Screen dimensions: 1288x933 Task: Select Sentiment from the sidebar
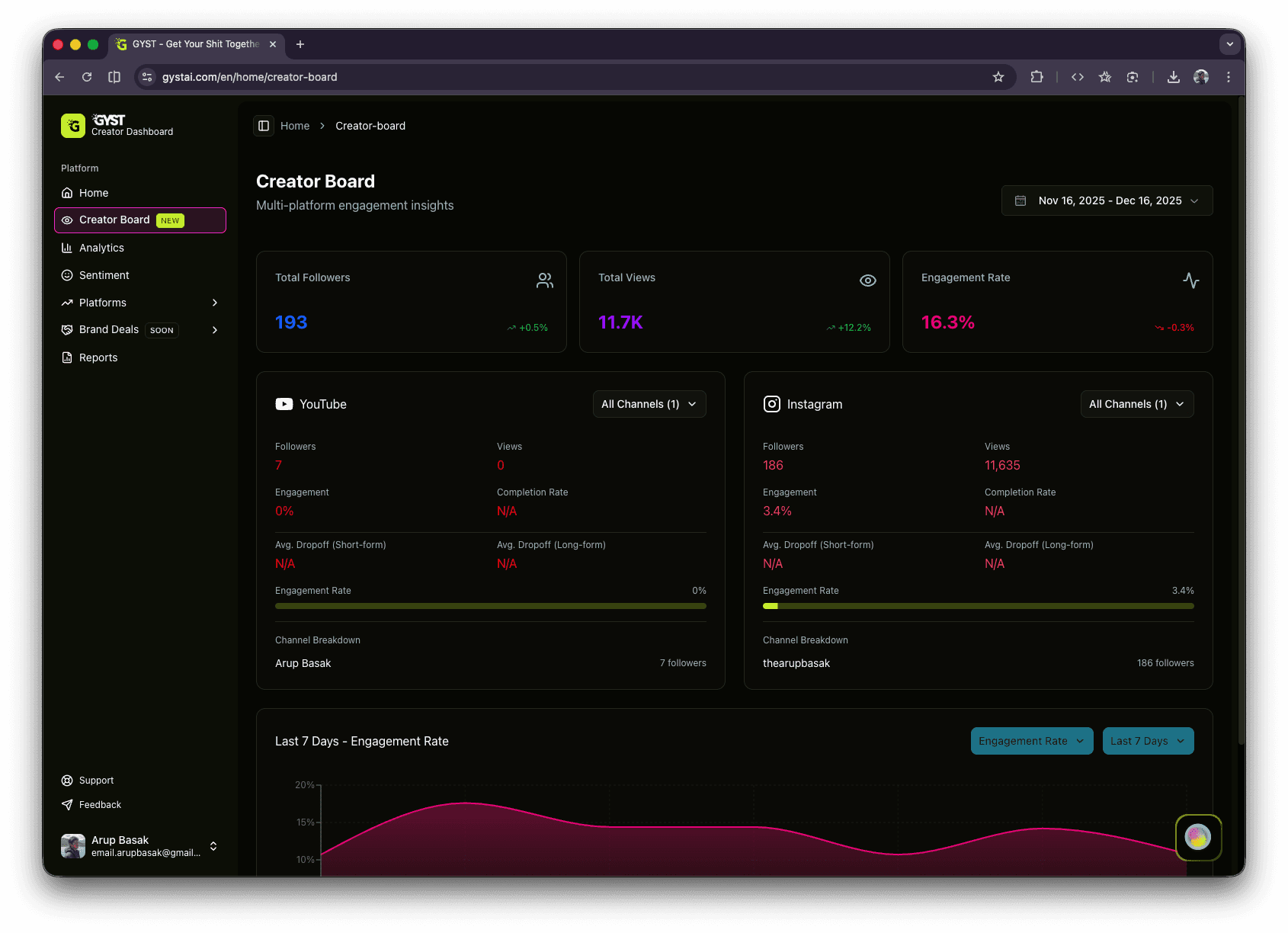104,275
